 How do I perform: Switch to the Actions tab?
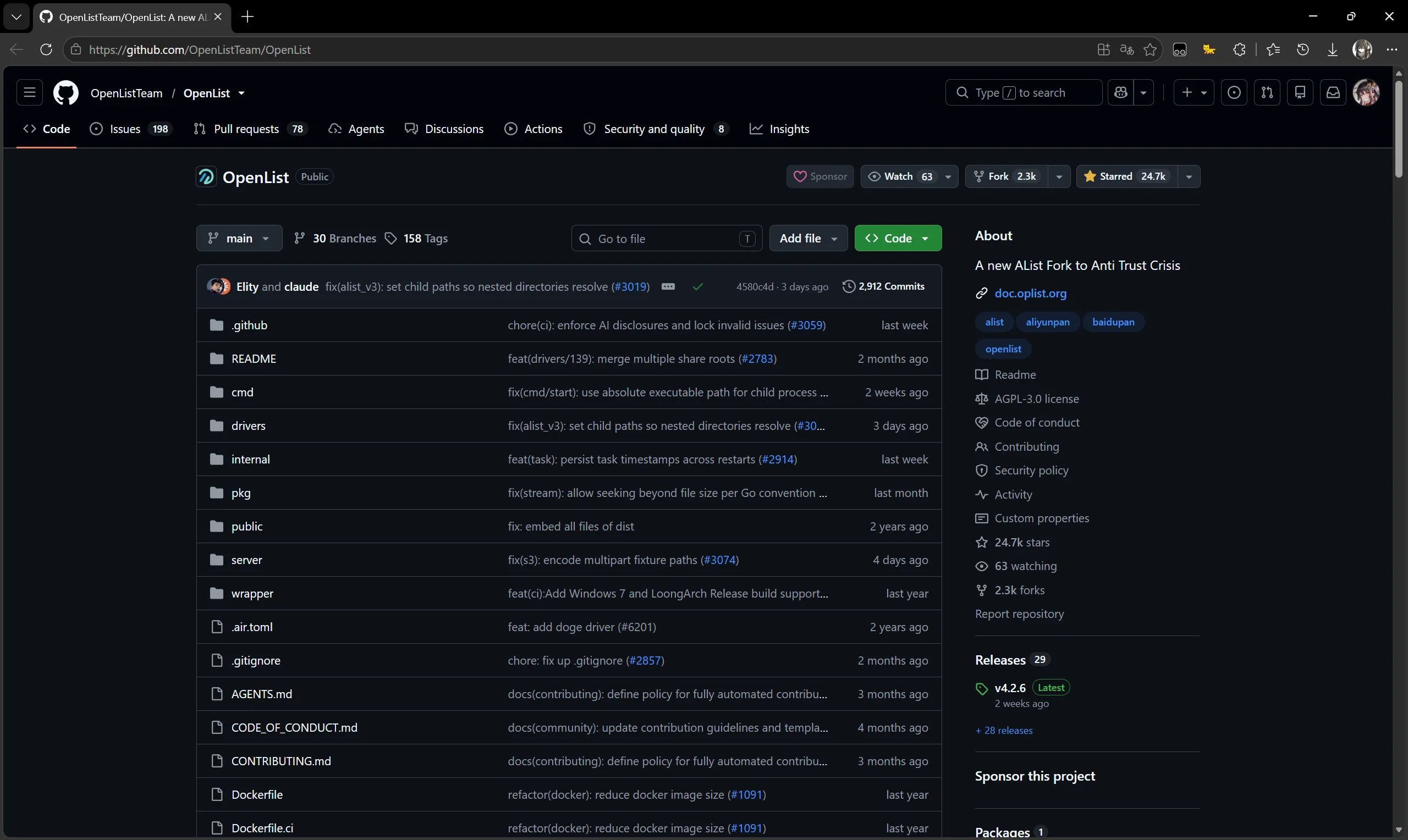[x=533, y=129]
